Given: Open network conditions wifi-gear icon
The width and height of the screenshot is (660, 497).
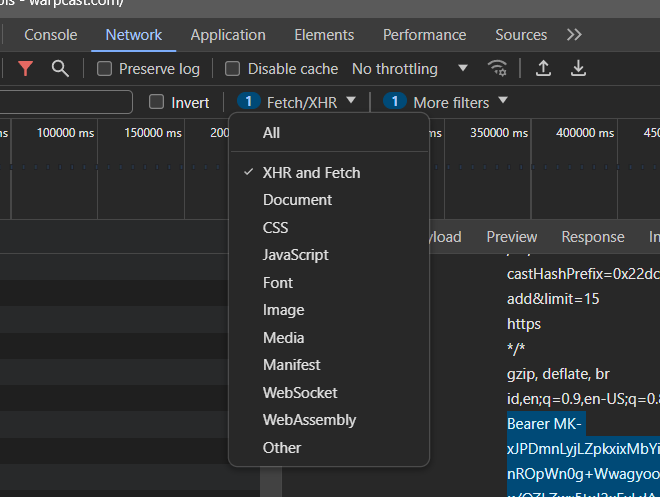Looking at the screenshot, I should click(x=497, y=68).
